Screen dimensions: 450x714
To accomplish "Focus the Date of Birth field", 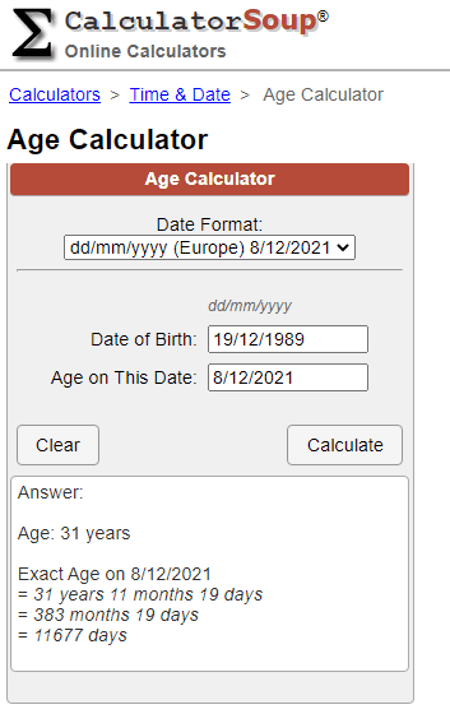I will click(288, 339).
